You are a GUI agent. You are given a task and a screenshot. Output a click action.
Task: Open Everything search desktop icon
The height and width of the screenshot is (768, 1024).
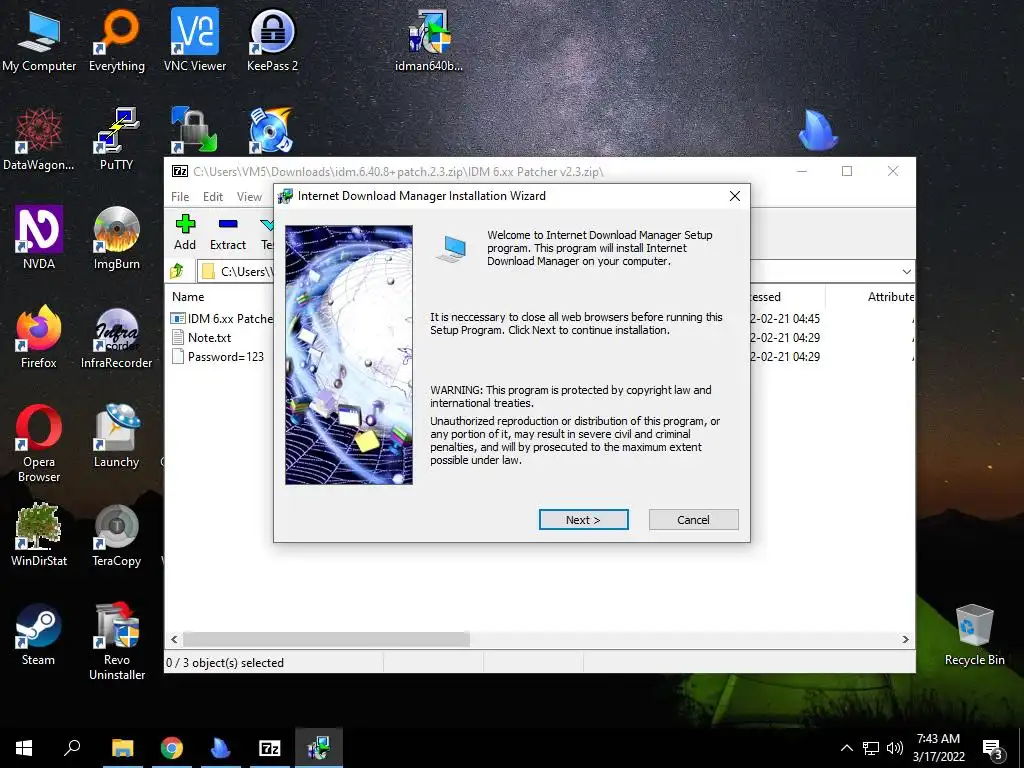click(117, 40)
